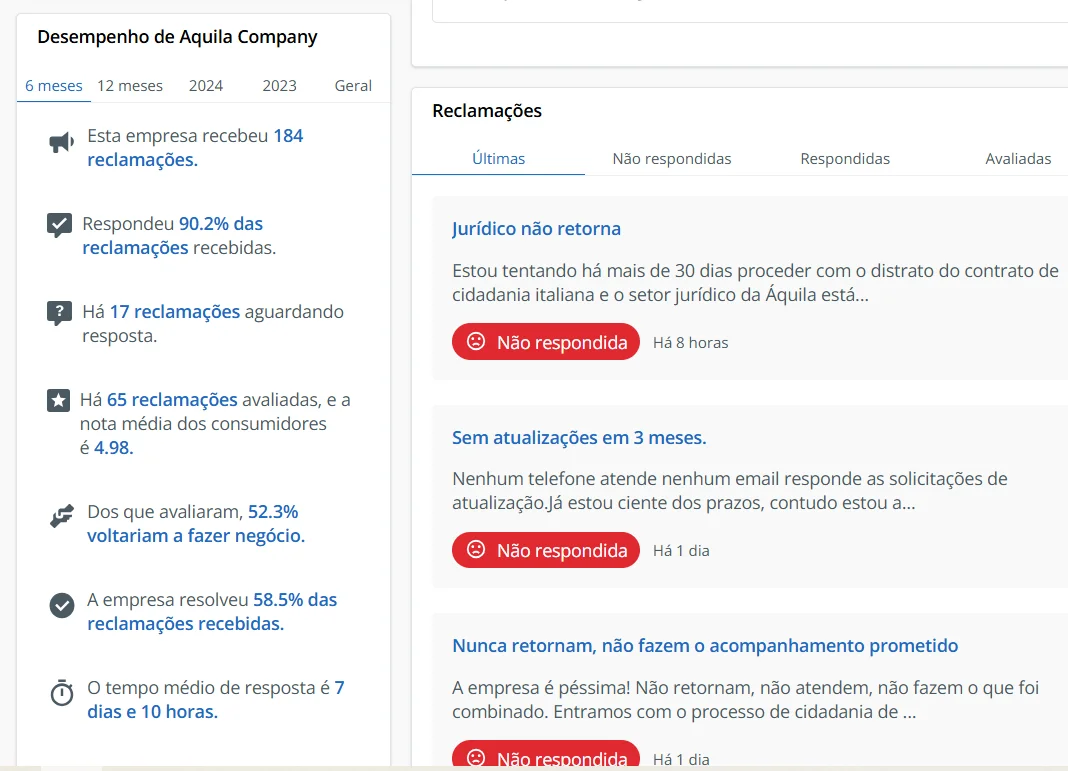Image resolution: width=1068 pixels, height=771 pixels.
Task: Open complaint 'Sem atualizações em 3 meses.'
Action: click(x=579, y=438)
